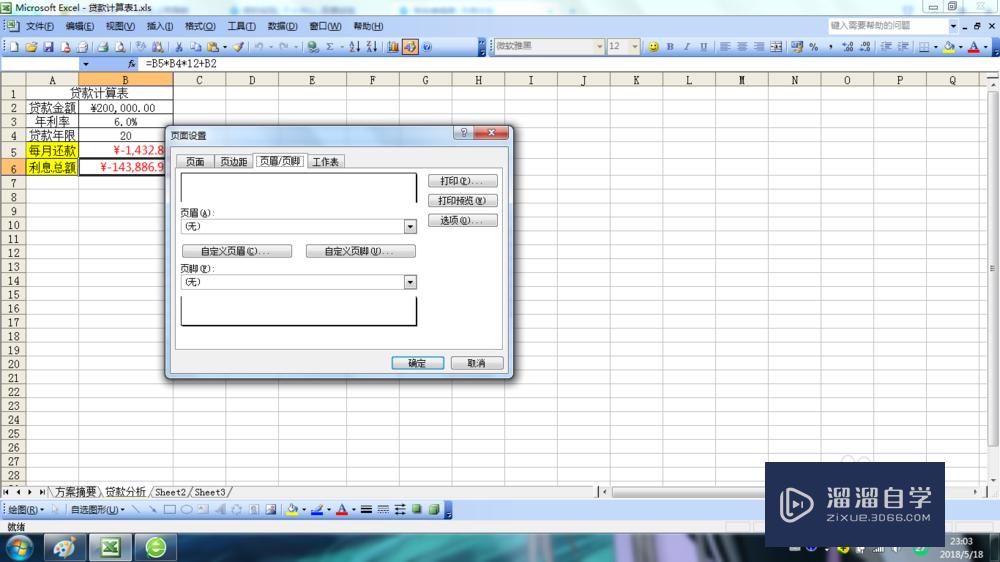Toggle Italic formatting button
This screenshot has height=562, width=1000.
(687, 47)
